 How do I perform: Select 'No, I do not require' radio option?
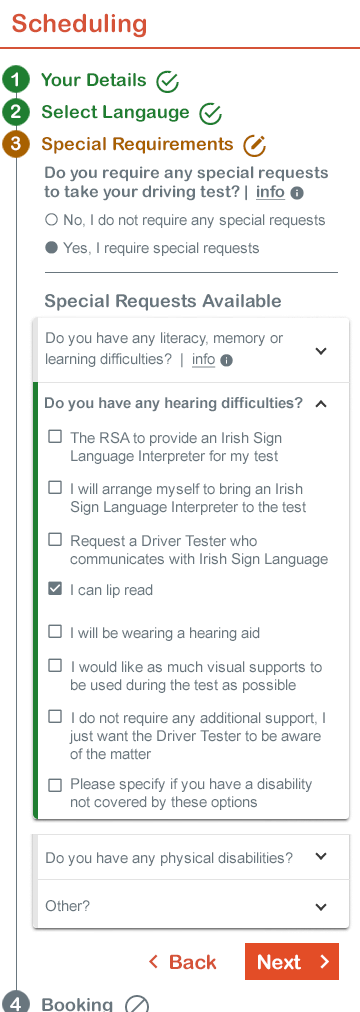coord(52,220)
